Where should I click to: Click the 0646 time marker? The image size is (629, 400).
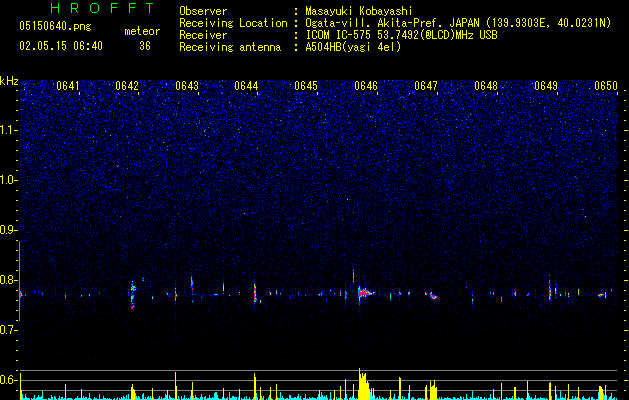(x=366, y=86)
